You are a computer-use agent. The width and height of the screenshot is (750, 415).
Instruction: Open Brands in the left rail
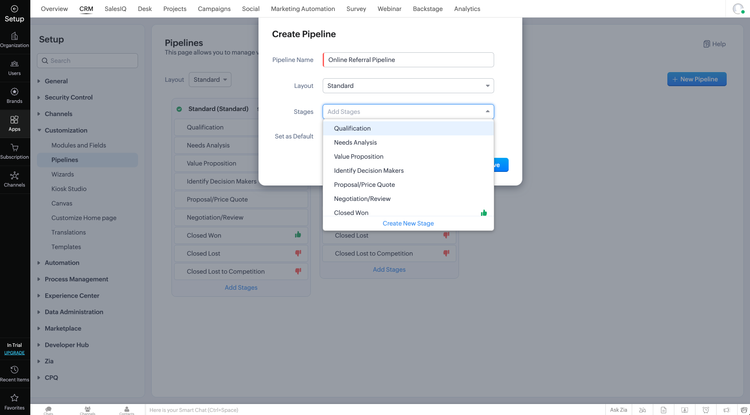[x=14, y=96]
